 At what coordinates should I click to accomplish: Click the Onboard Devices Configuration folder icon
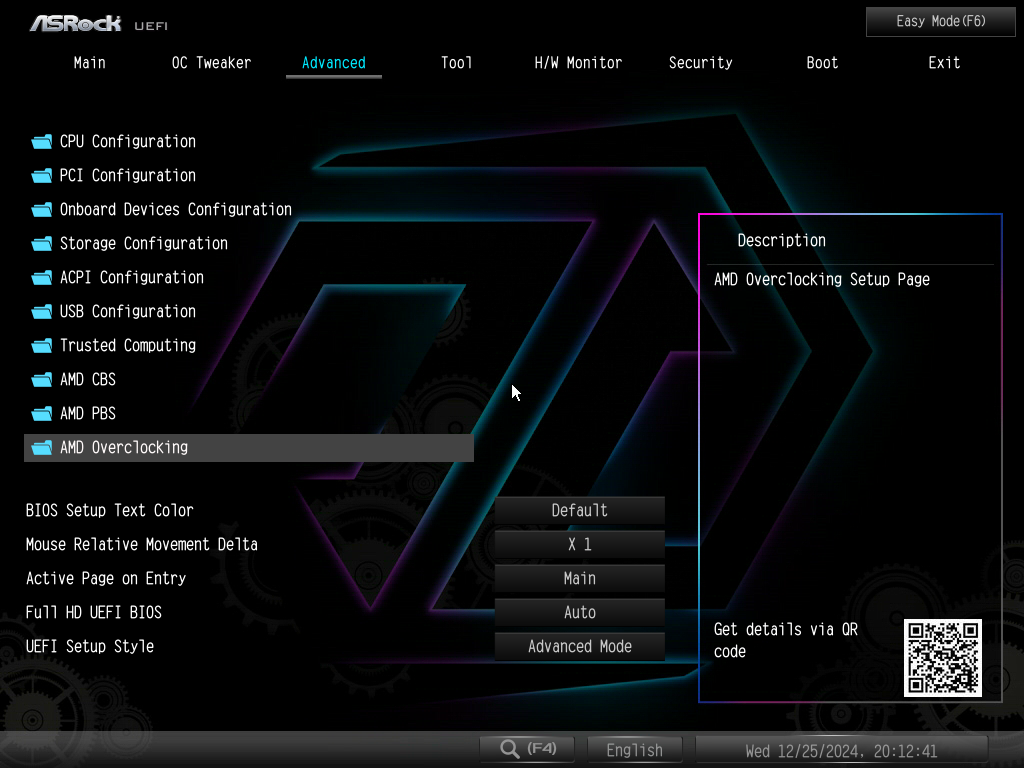42,210
